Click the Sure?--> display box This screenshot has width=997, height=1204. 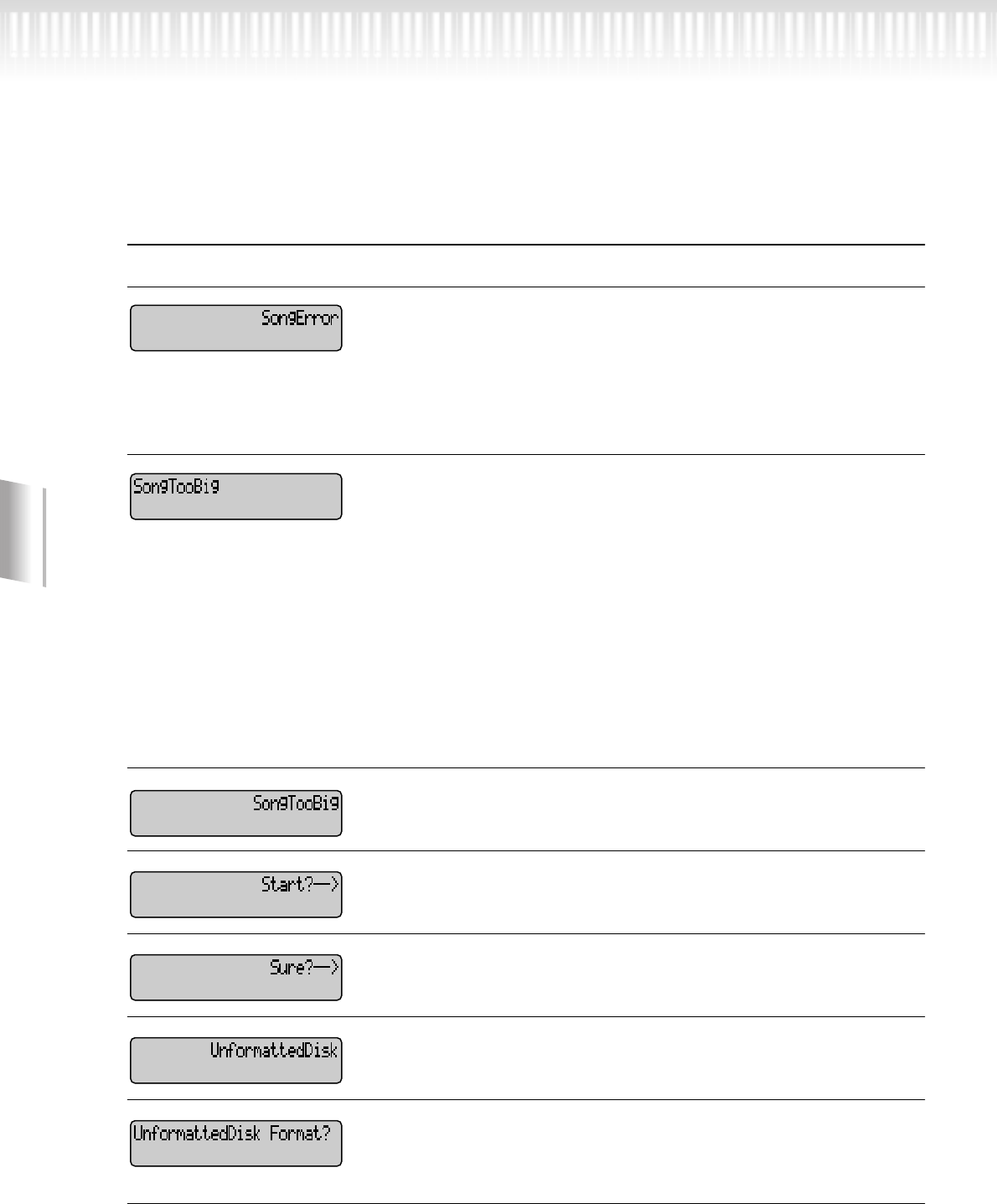236,977
